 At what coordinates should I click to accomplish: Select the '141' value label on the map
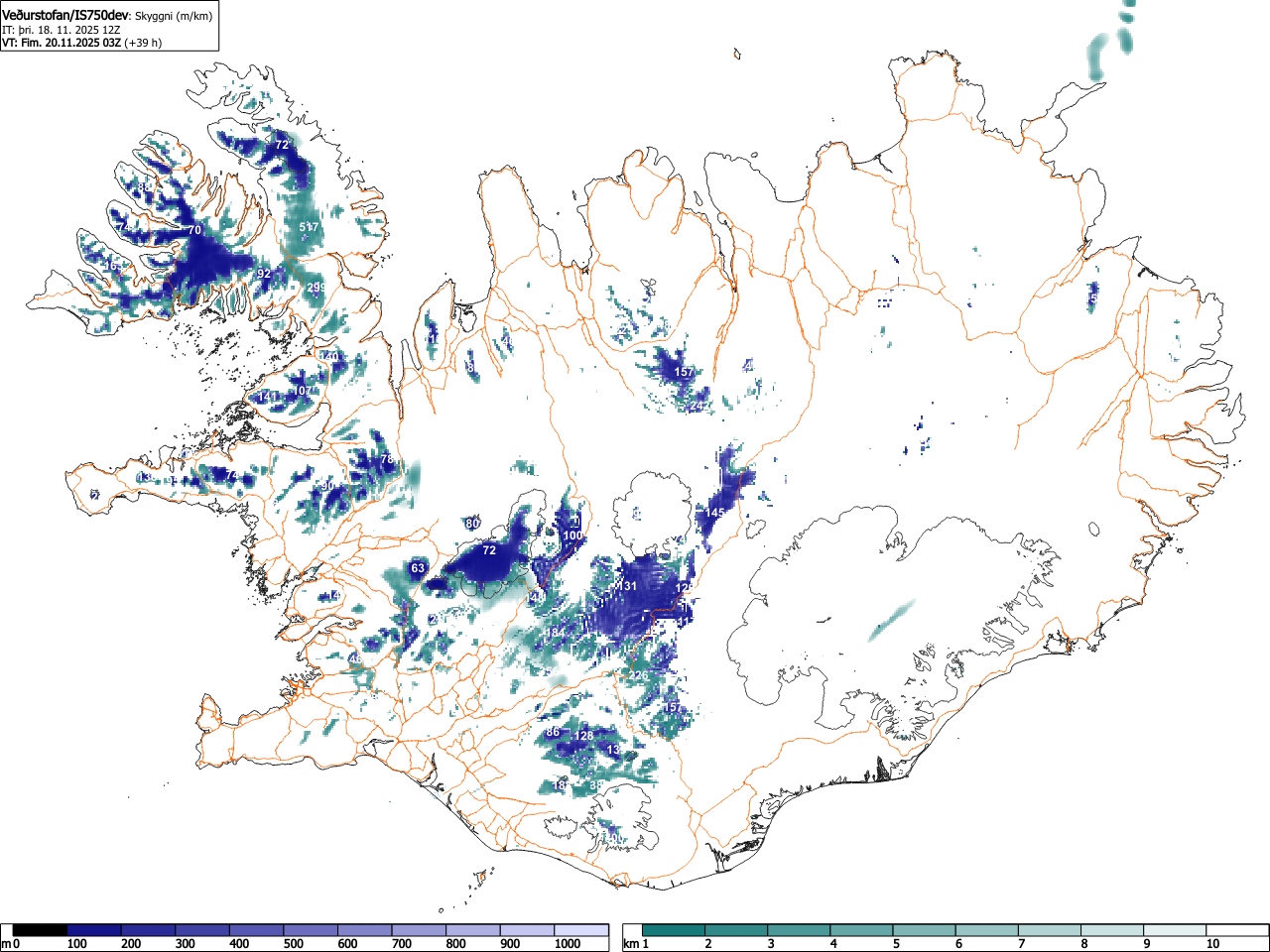pyautogui.click(x=268, y=398)
